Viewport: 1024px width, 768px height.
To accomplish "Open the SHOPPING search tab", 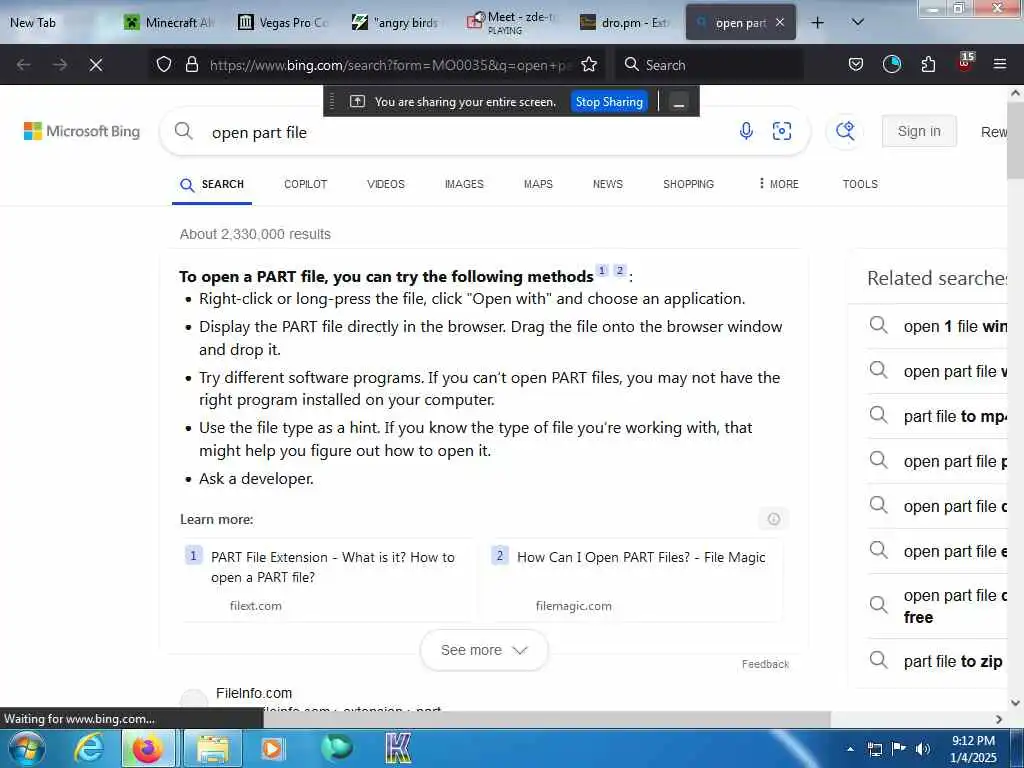I will click(688, 184).
